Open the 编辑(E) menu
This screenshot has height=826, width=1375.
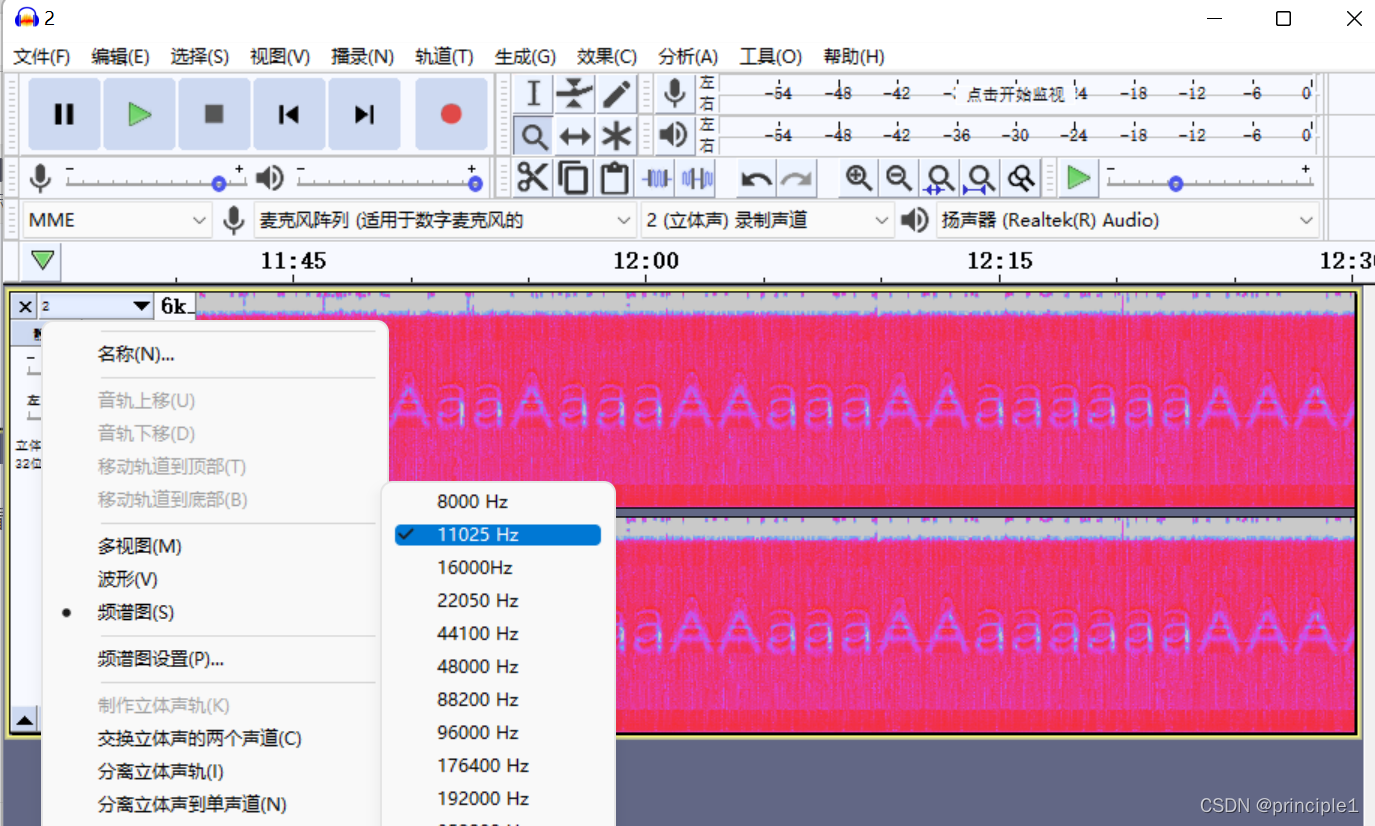click(x=120, y=57)
